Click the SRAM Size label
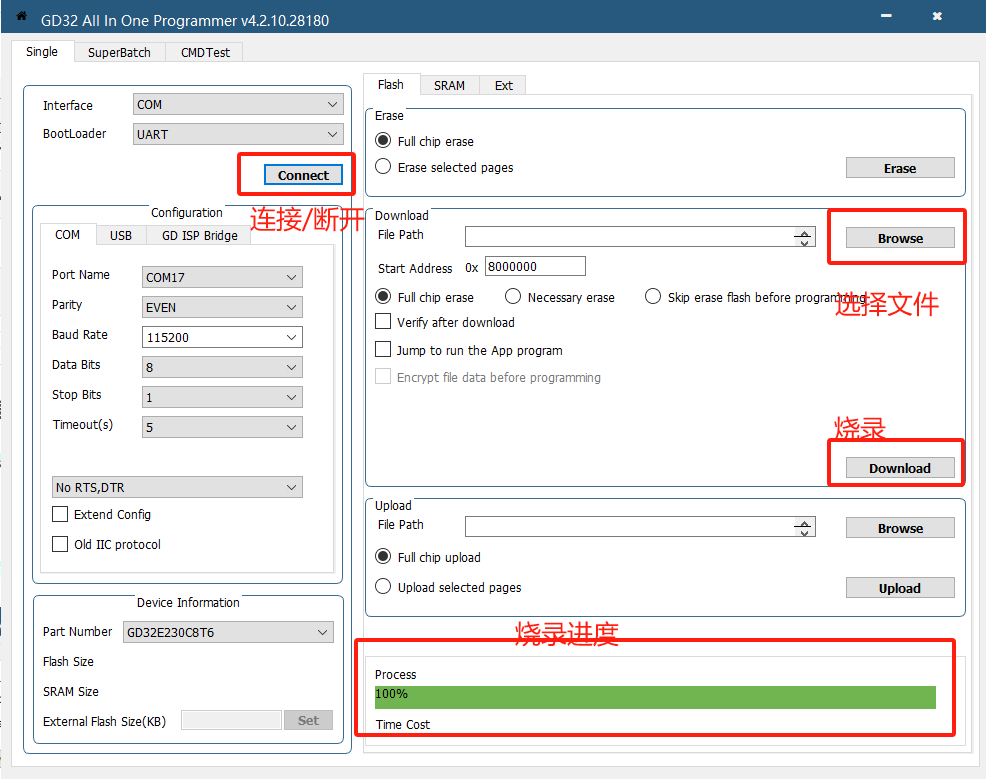Viewport: 986px width, 779px height. (70, 692)
